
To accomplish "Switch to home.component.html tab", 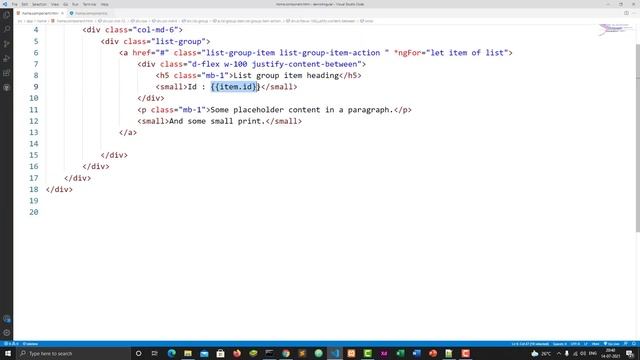I will [40, 13].
